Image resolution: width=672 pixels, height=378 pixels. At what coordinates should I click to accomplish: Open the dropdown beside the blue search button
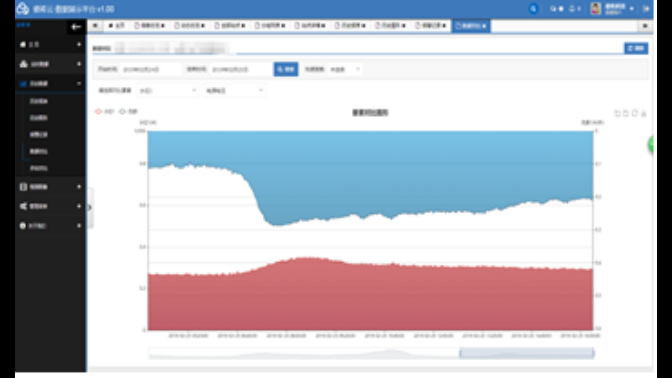pos(345,69)
